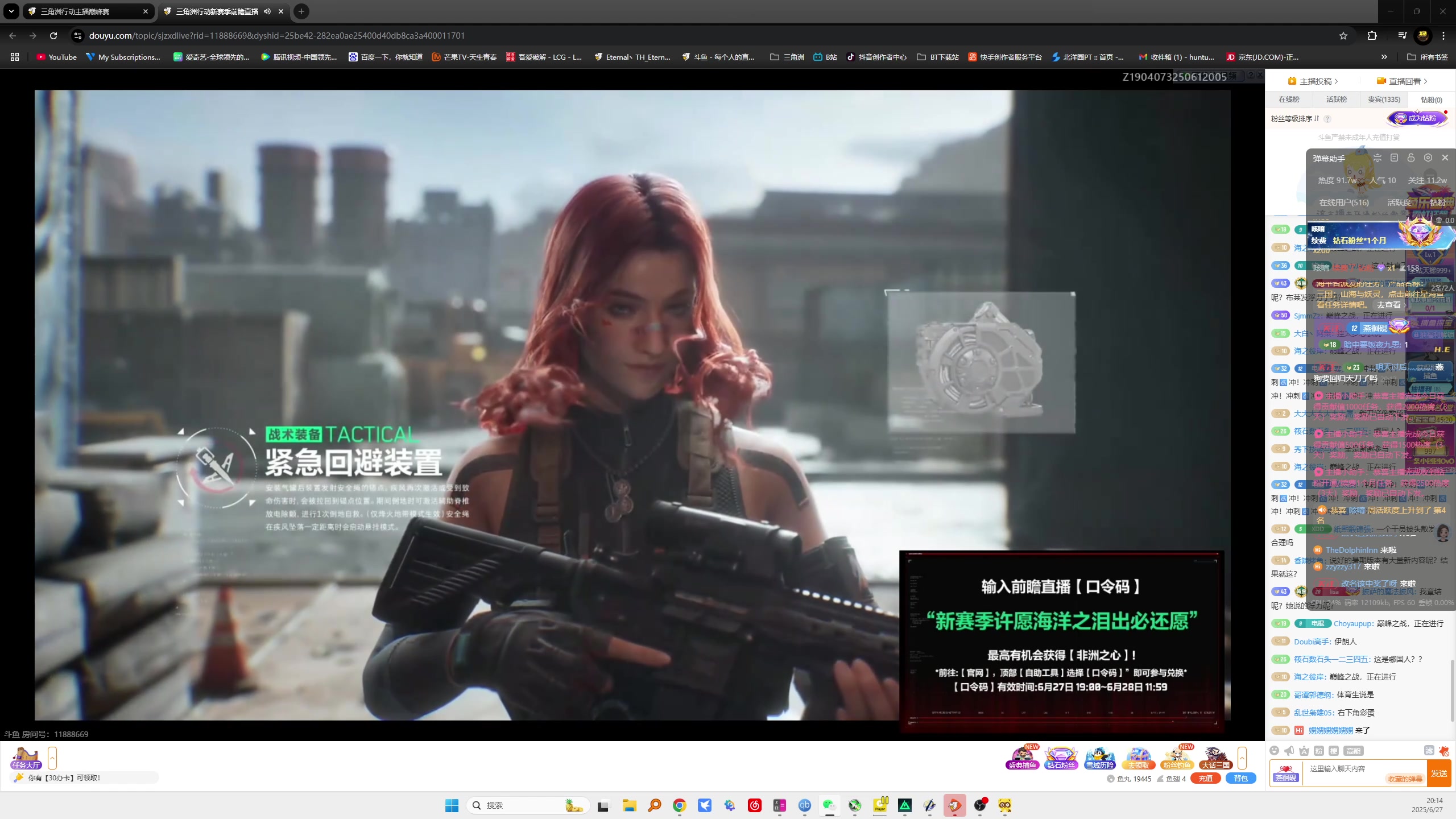Screen dimensions: 1456x819
Task: Switch to the 贵宾(1335) tab
Action: 1384,100
